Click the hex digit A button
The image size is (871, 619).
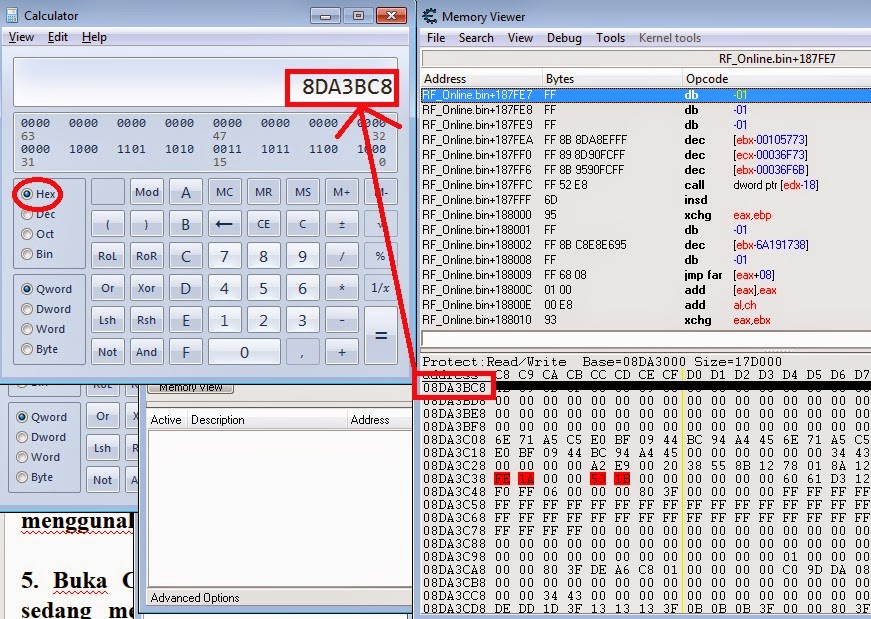click(186, 192)
